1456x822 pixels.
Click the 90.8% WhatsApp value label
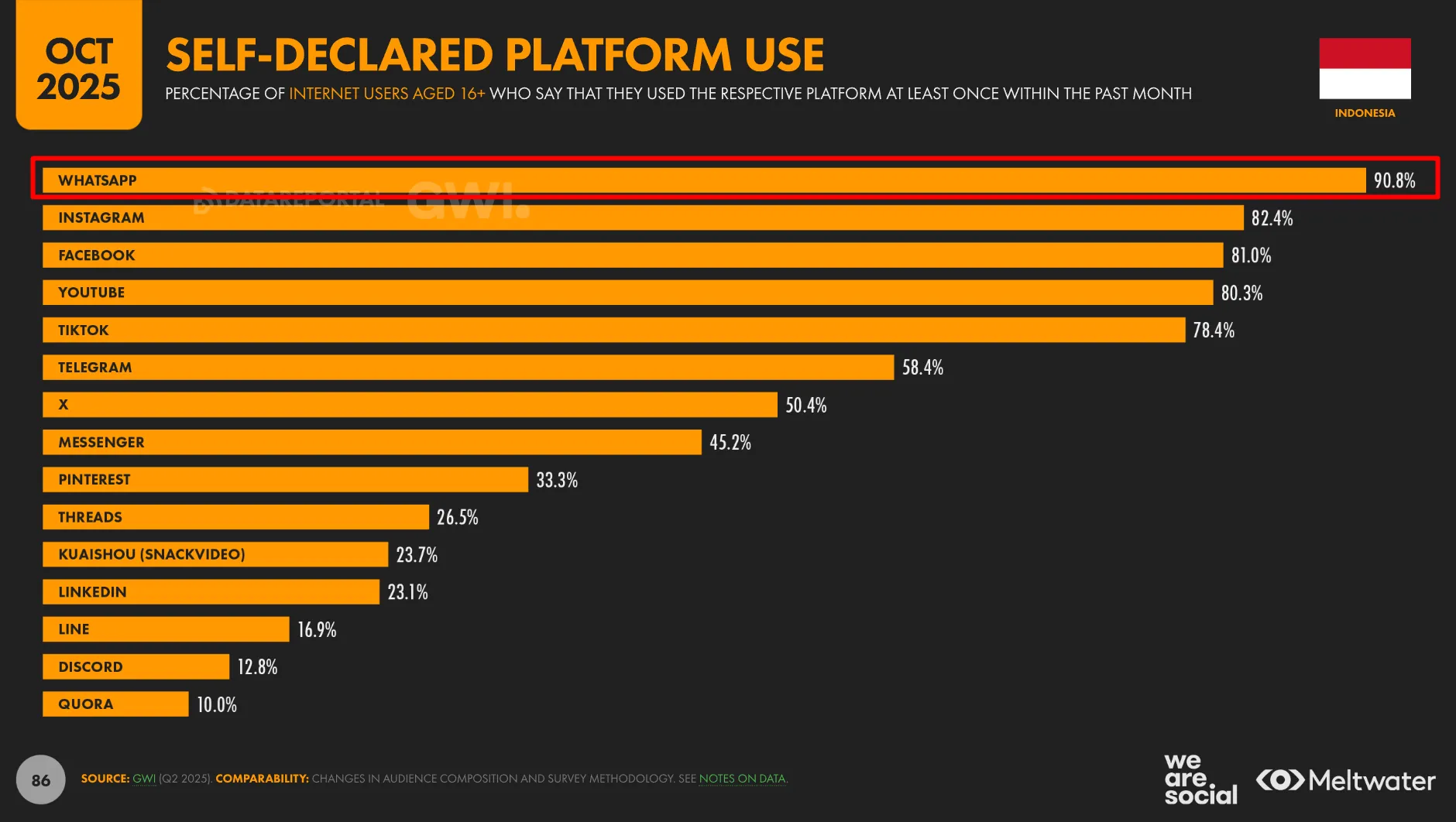click(x=1394, y=181)
